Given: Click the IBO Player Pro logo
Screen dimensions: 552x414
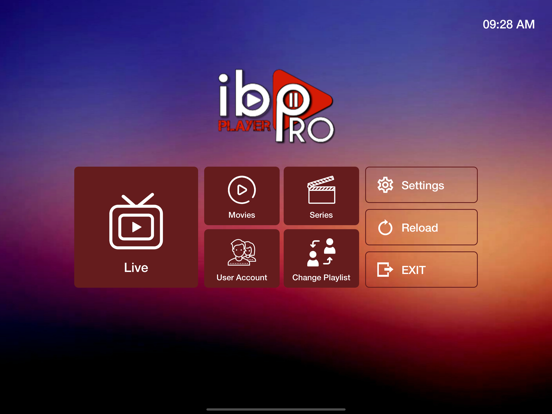Looking at the screenshot, I should pyautogui.click(x=276, y=106).
